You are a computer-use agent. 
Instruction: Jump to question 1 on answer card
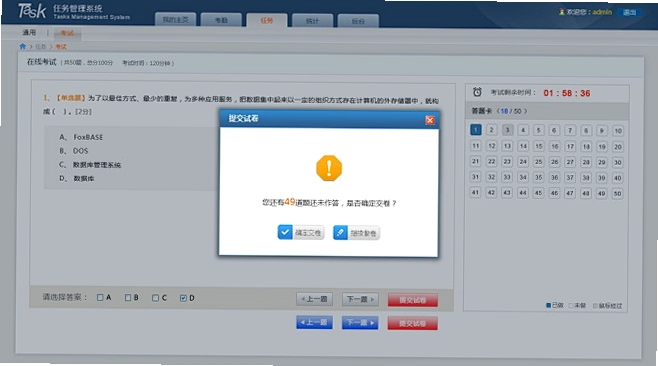point(475,130)
